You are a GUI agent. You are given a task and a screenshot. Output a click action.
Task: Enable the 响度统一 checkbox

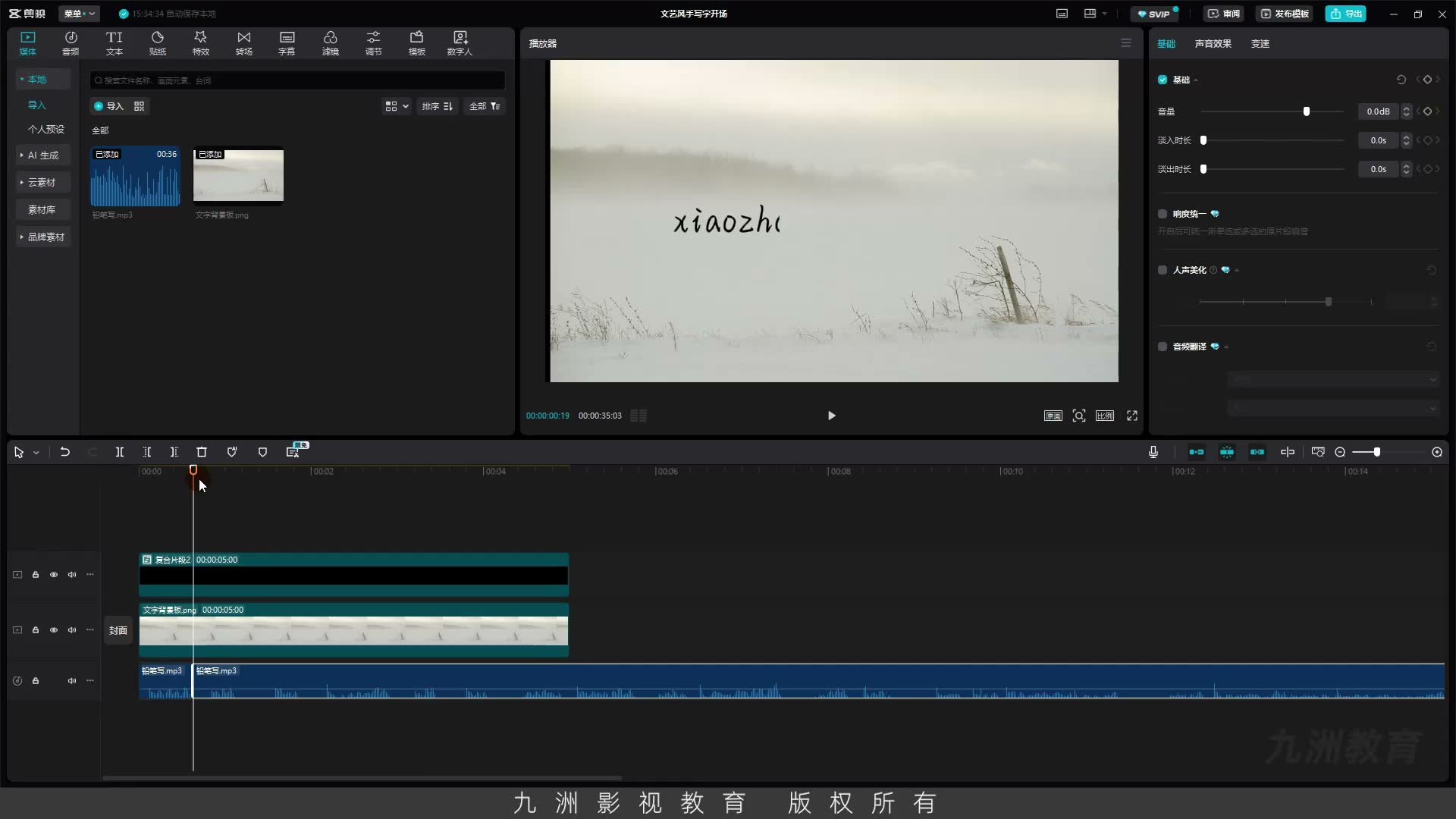coord(1163,214)
